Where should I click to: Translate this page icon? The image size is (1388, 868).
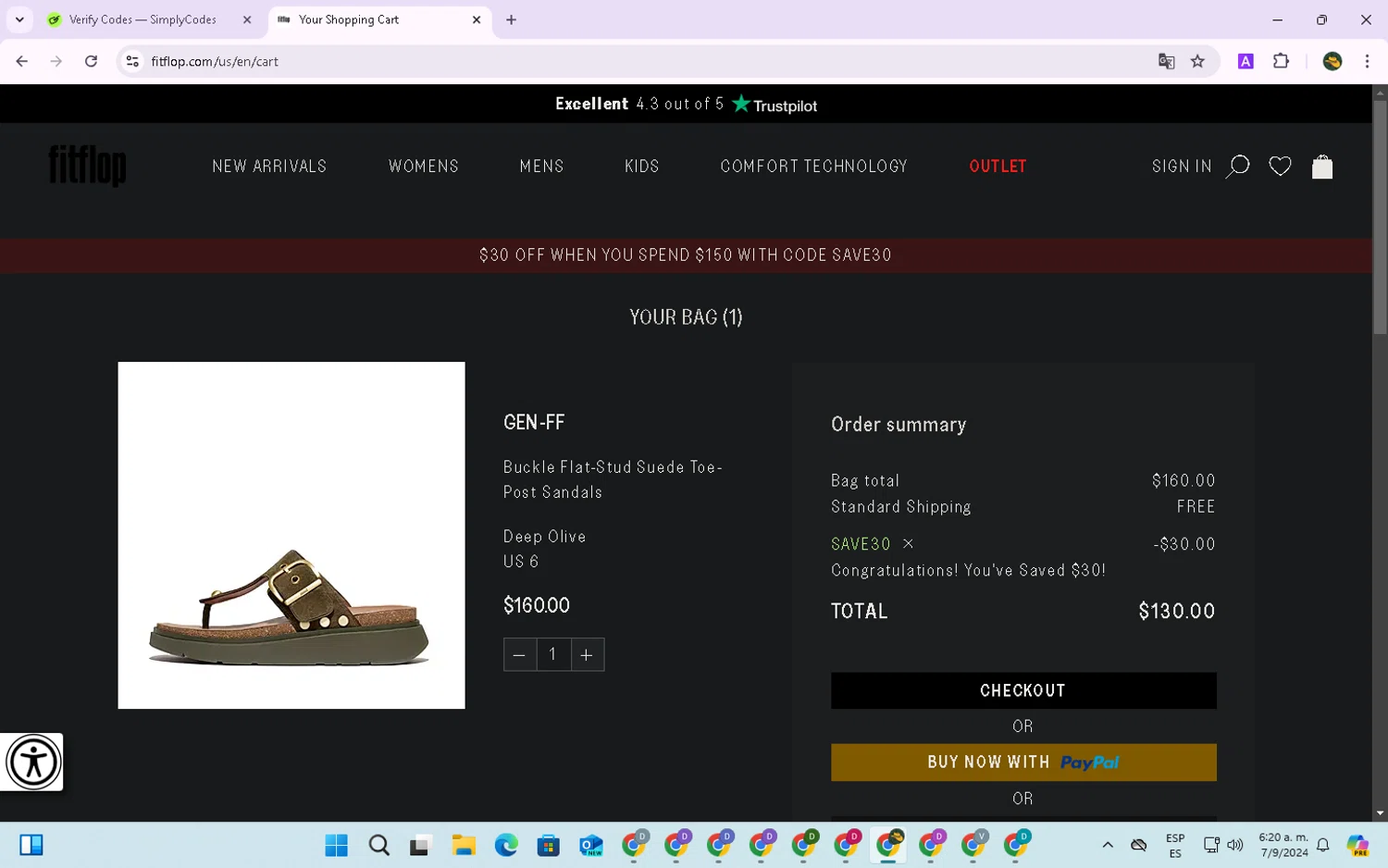click(1166, 61)
